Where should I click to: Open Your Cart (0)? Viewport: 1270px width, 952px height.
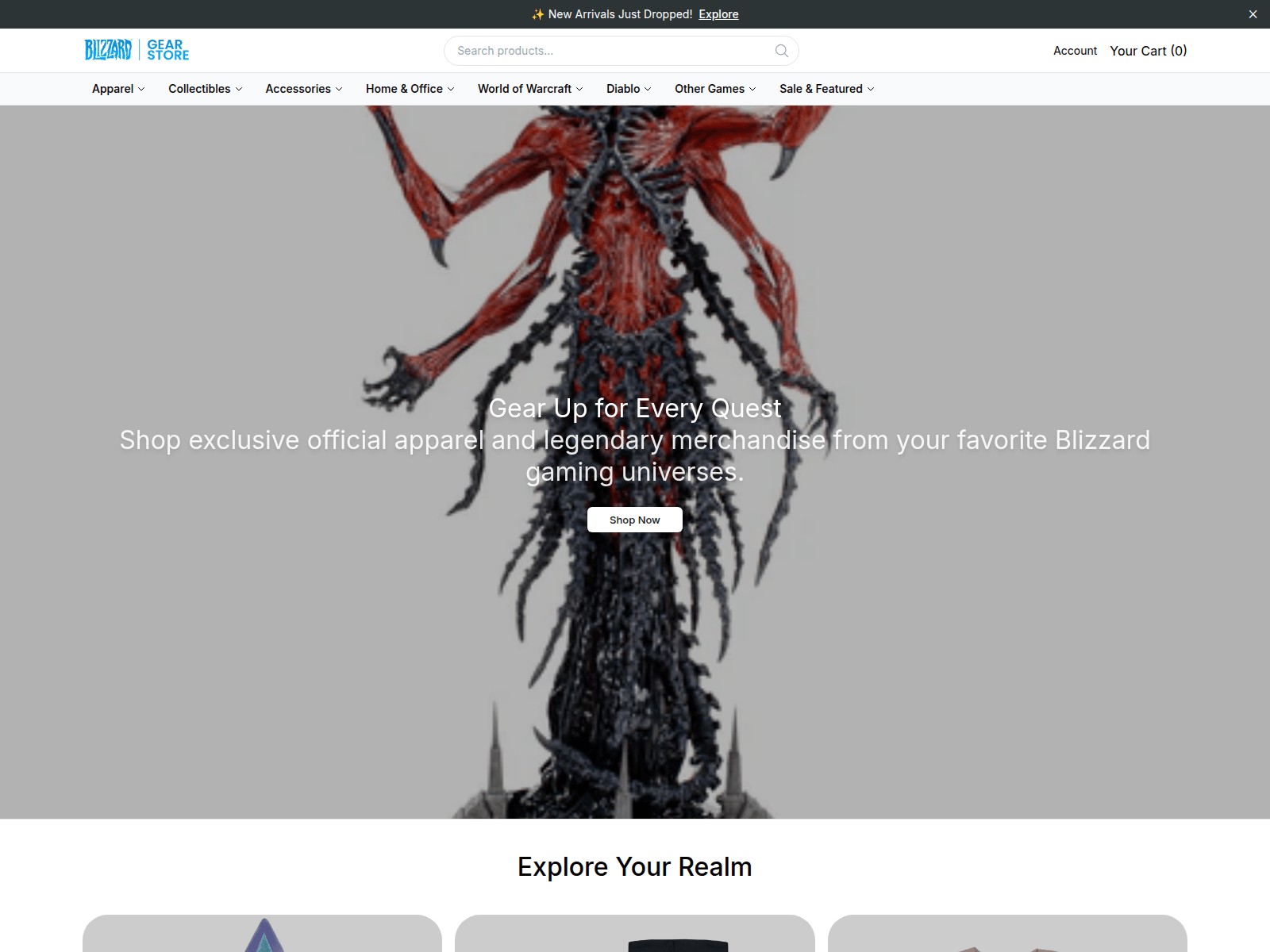1148,51
